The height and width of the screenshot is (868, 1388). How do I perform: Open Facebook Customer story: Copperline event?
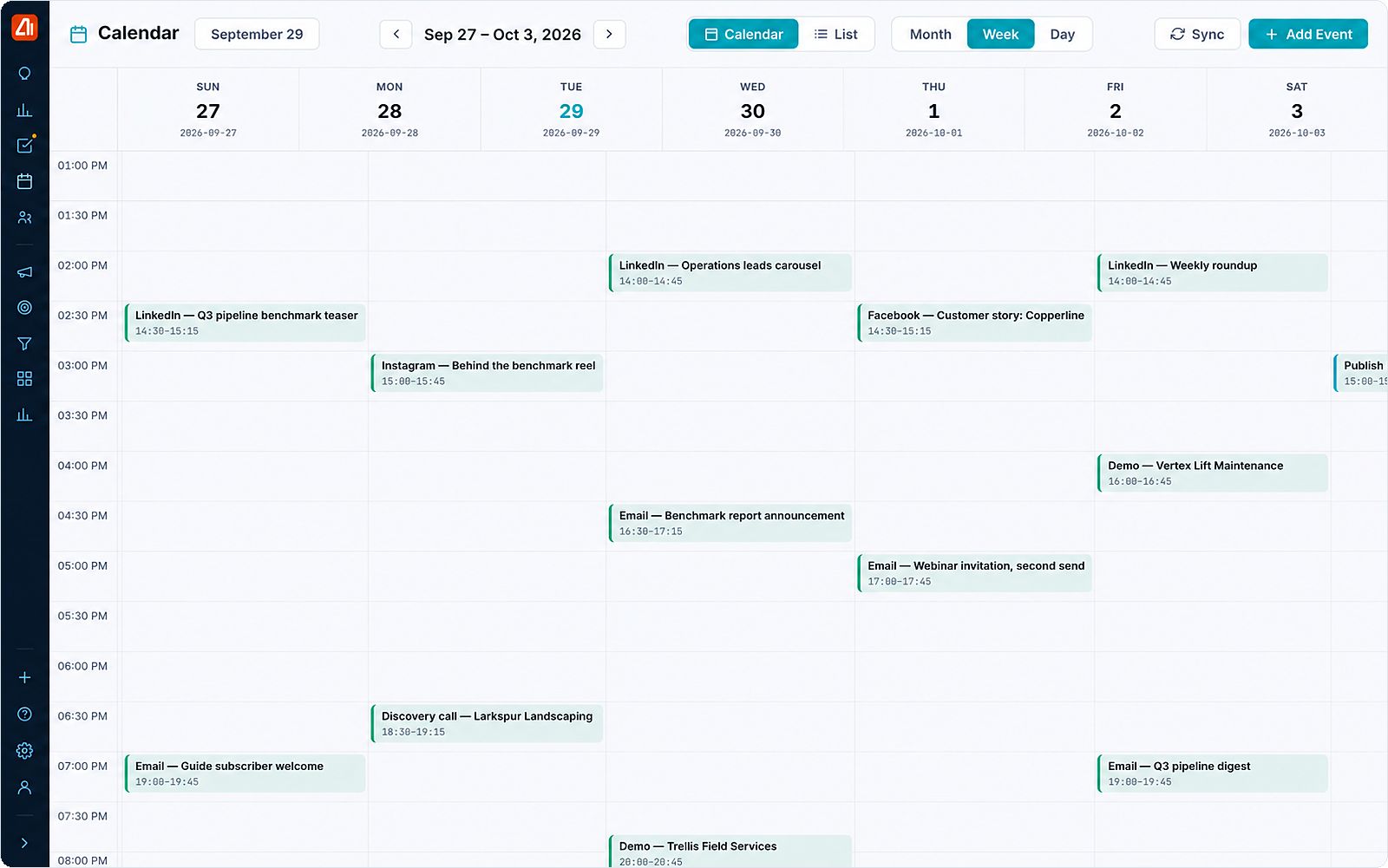coord(974,323)
